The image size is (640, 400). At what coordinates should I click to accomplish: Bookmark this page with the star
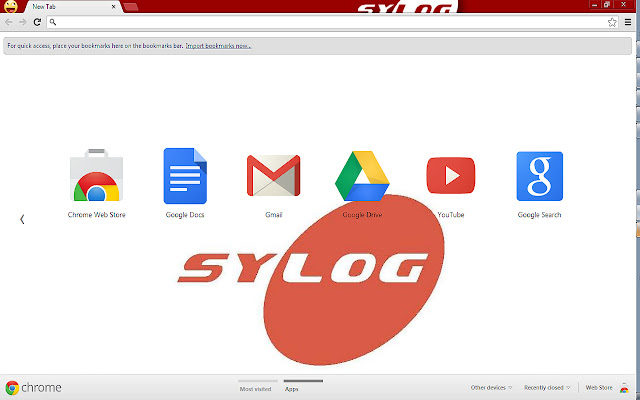point(612,22)
